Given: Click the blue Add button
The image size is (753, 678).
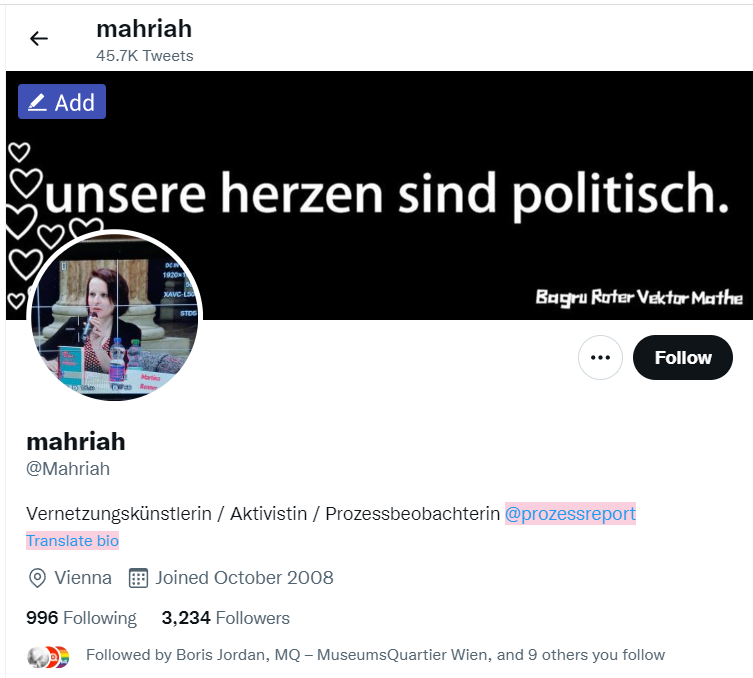Looking at the screenshot, I should pyautogui.click(x=62, y=102).
